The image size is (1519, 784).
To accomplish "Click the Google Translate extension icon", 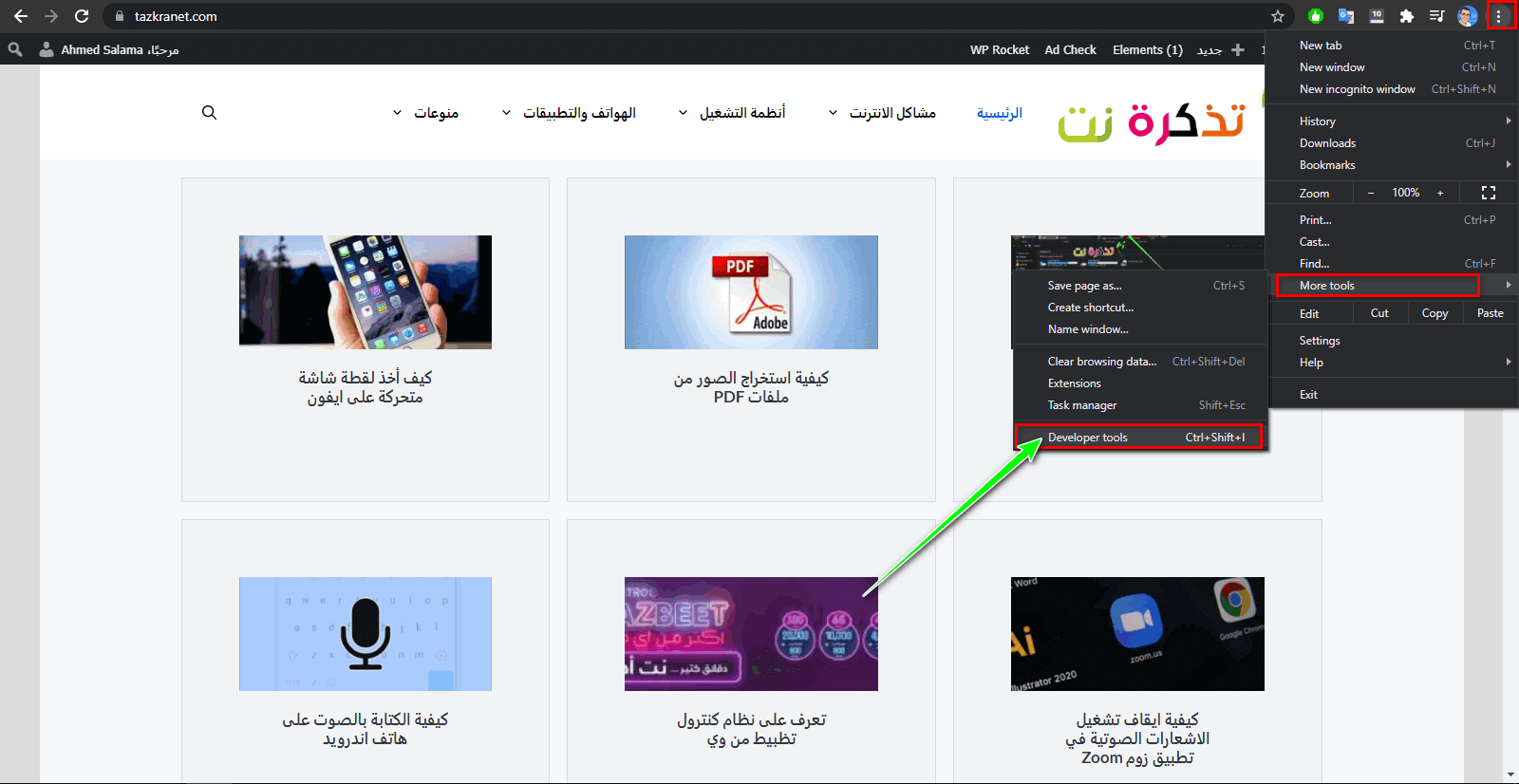I will pyautogui.click(x=1345, y=16).
